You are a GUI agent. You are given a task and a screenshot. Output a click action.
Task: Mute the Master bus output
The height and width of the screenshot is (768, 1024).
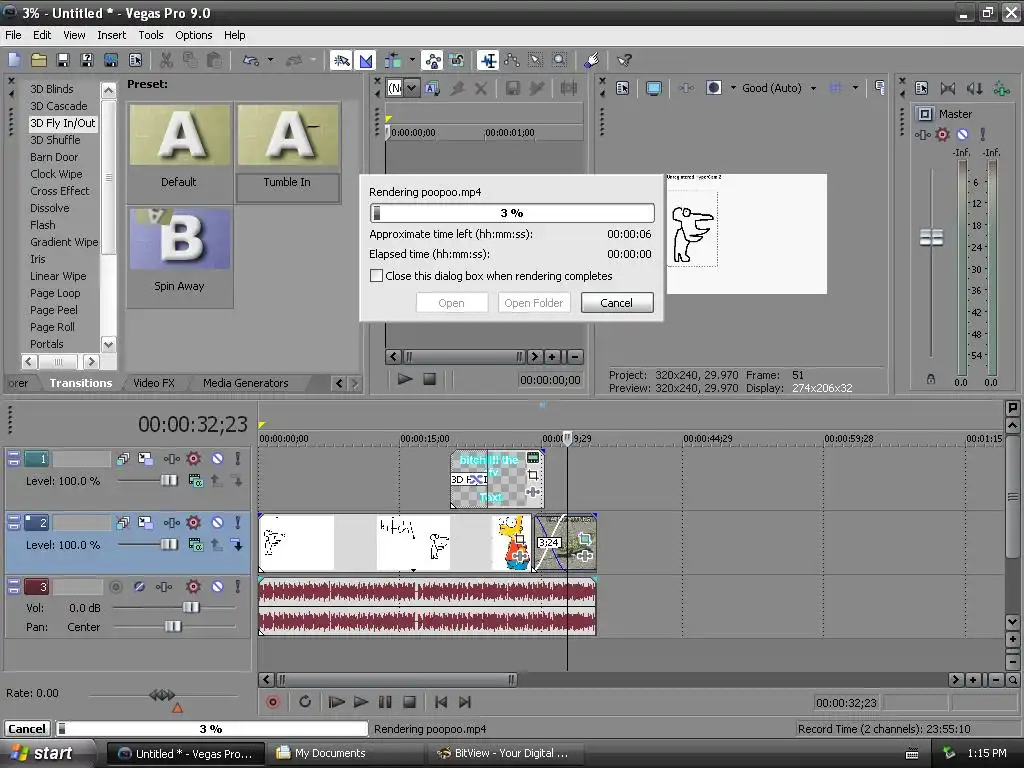pyautogui.click(x=963, y=135)
